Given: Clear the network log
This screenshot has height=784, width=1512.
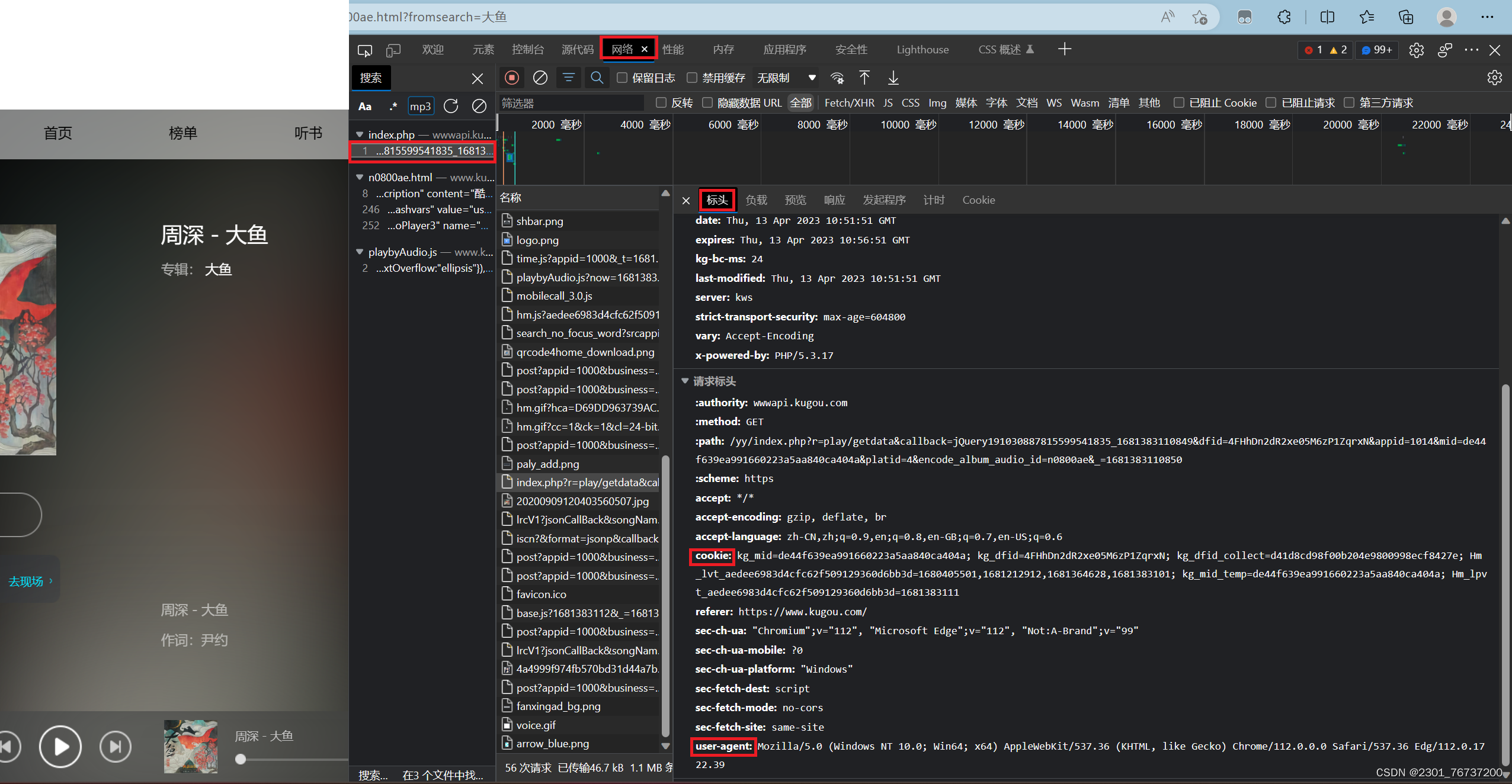Looking at the screenshot, I should tap(540, 78).
